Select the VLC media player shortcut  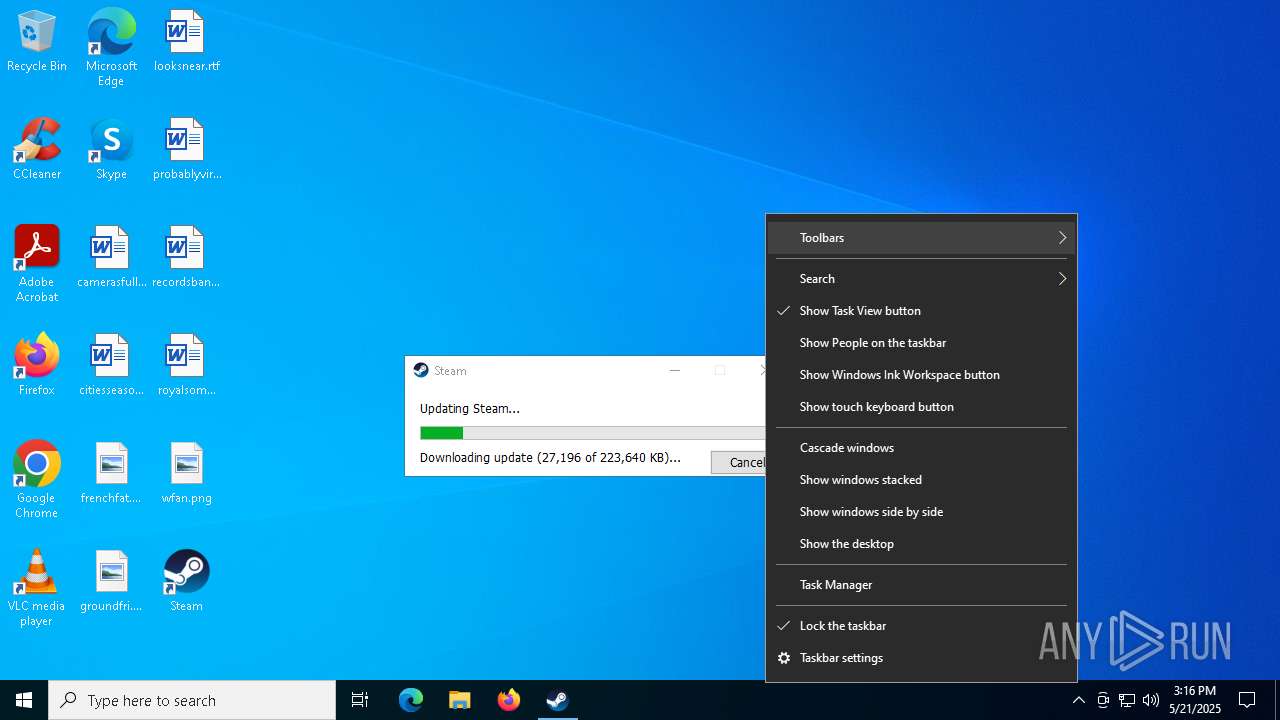[37, 588]
